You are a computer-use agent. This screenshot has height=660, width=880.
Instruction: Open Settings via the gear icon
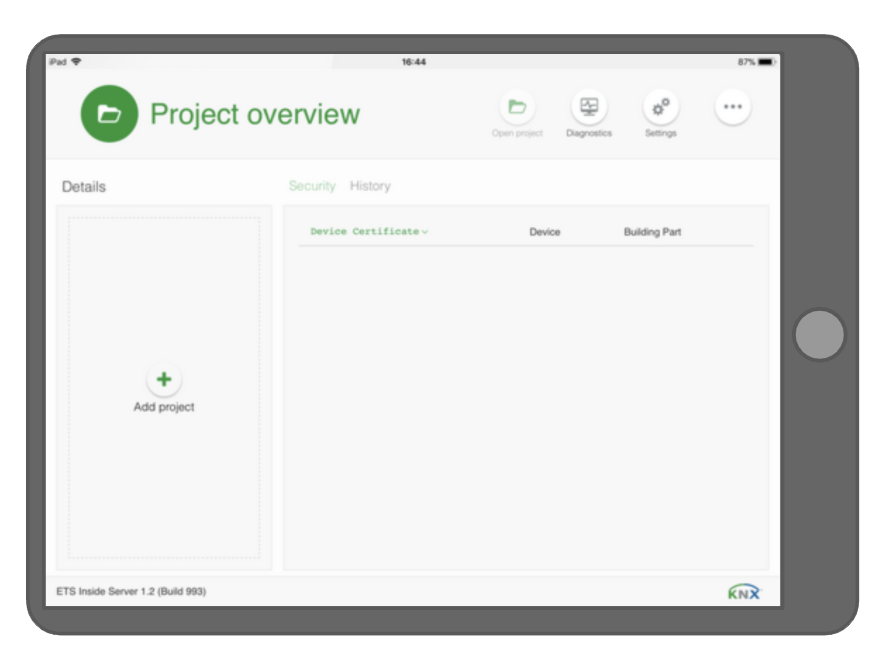point(659,105)
